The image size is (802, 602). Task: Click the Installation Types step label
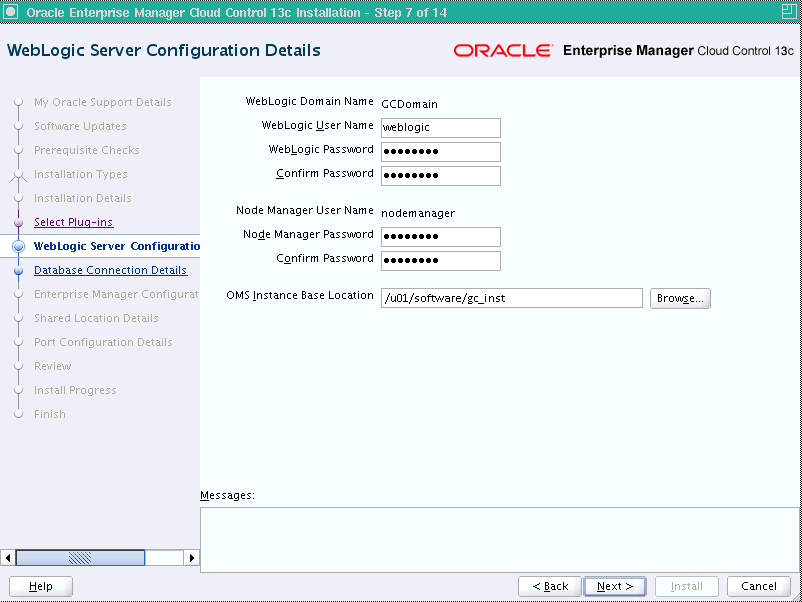(81, 174)
